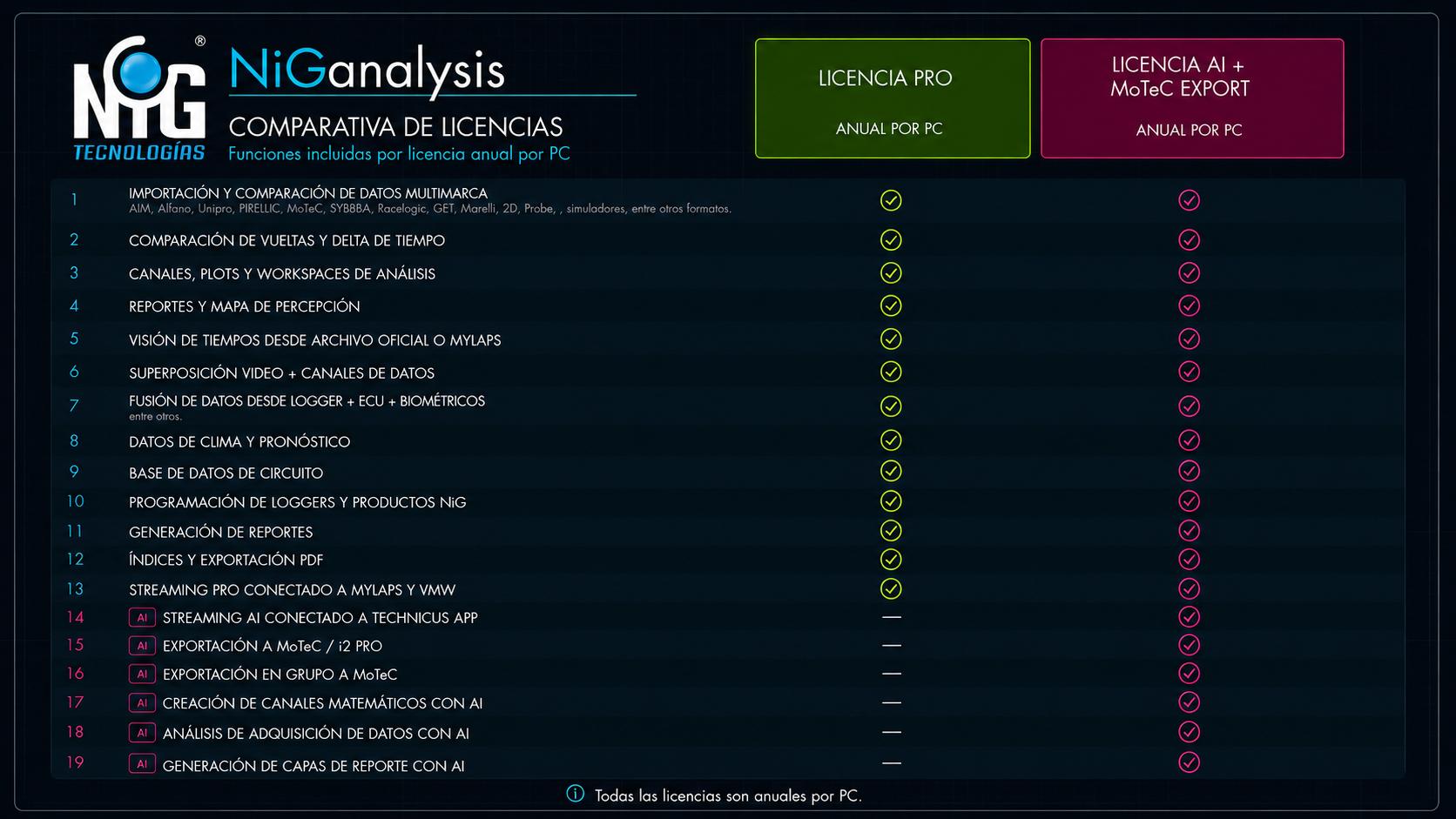Select the Licencia PRO green card
1456x819 pixels.
click(893, 98)
